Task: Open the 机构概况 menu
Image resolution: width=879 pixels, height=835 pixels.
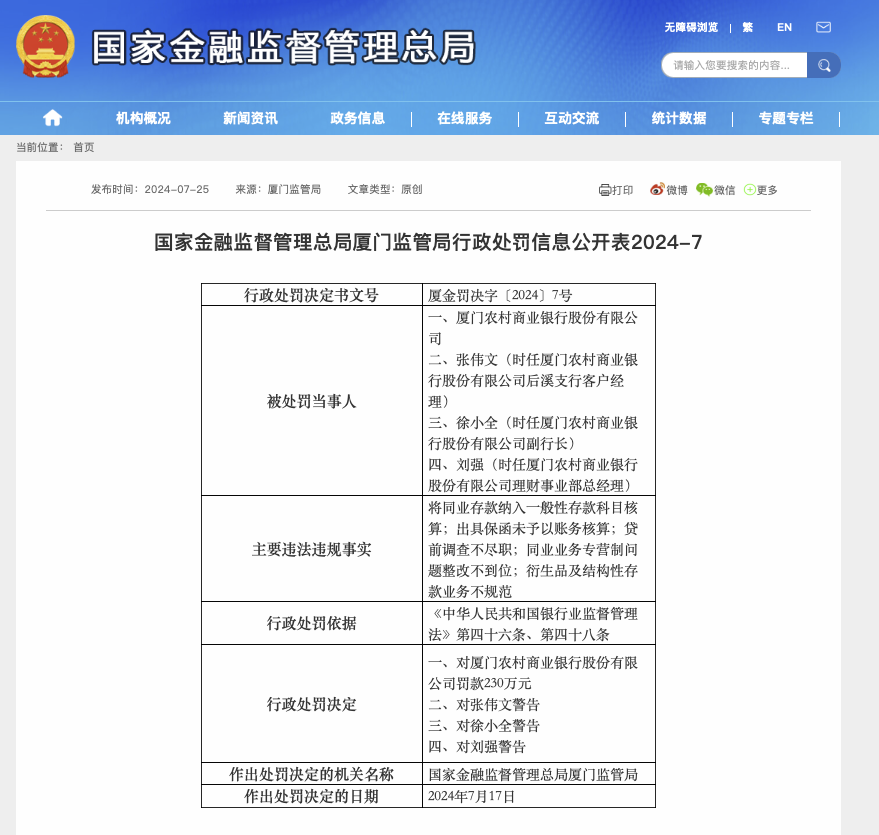Action: (x=143, y=118)
